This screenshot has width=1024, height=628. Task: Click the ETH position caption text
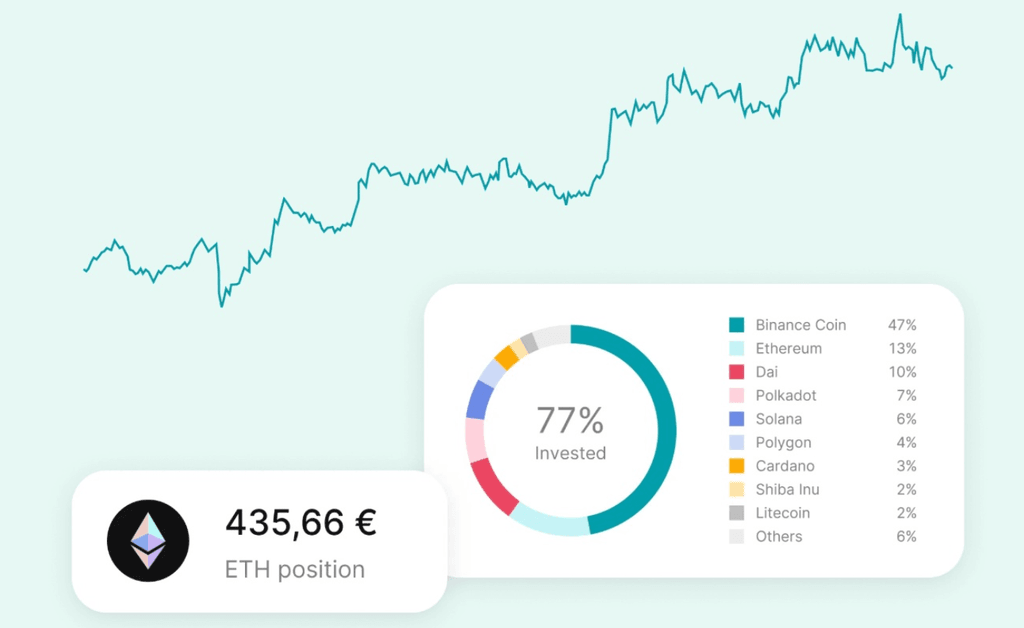[294, 570]
